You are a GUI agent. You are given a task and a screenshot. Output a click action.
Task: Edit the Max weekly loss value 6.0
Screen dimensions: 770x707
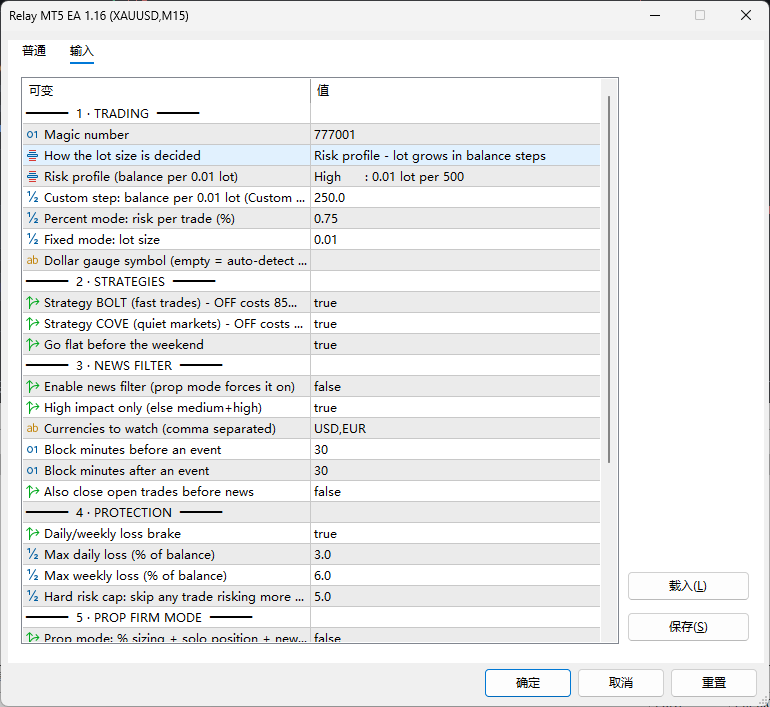tap(455, 575)
